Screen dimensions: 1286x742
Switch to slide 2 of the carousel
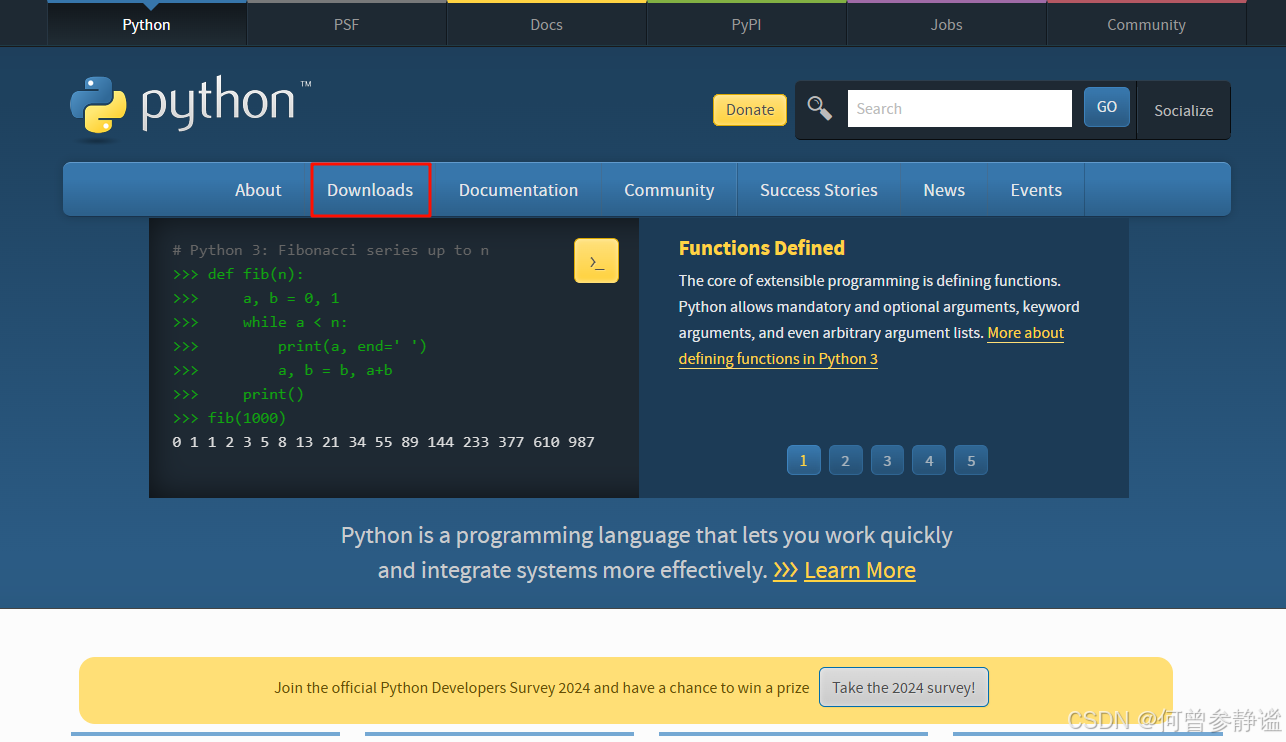(845, 461)
